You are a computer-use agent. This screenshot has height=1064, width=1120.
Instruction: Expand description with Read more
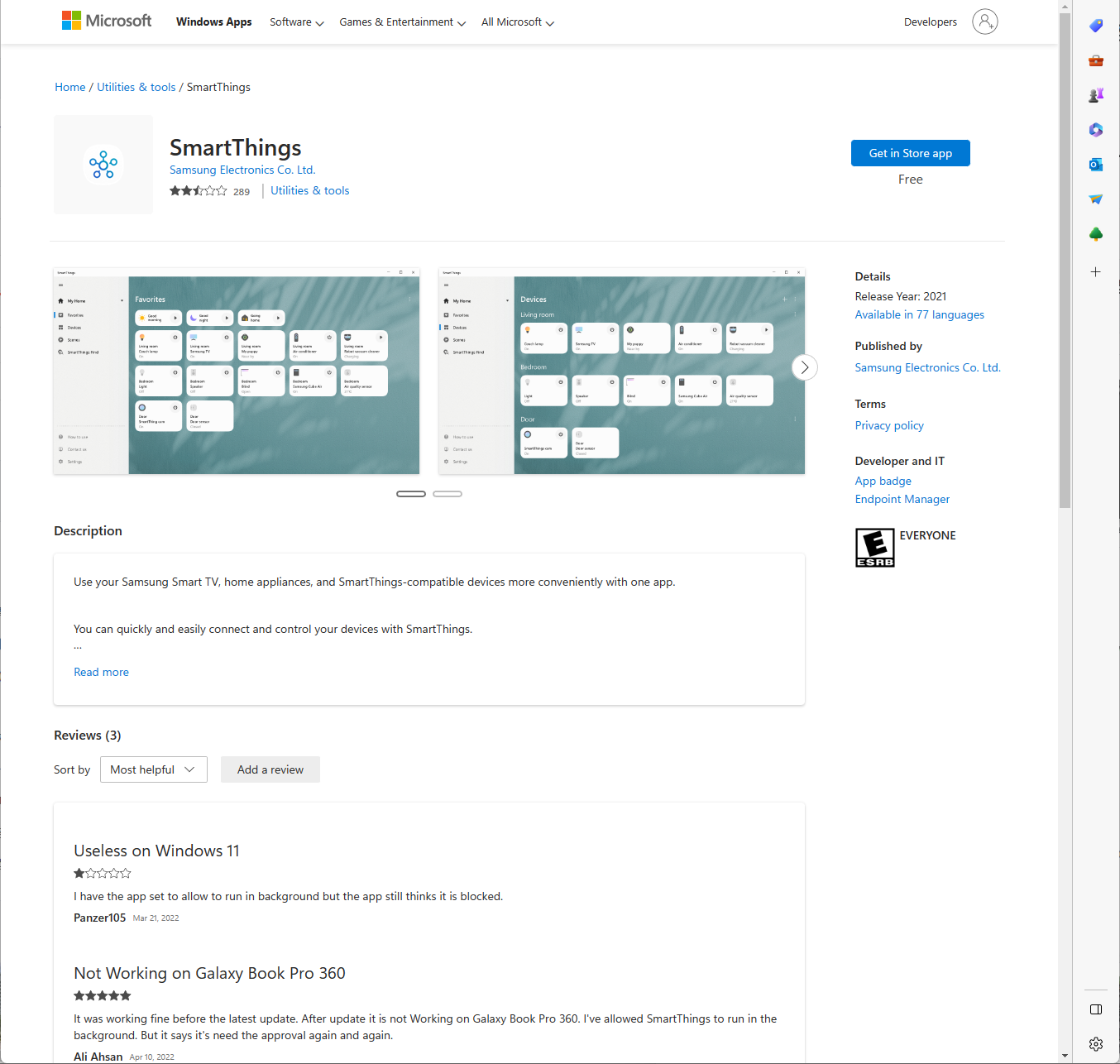click(x=101, y=672)
